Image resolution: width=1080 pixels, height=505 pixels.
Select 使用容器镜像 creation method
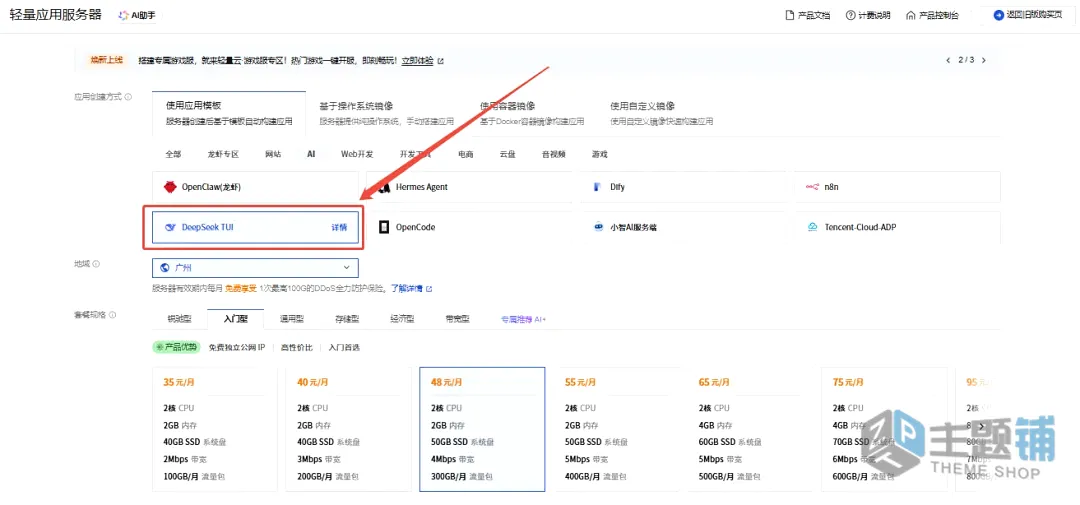click(532, 113)
